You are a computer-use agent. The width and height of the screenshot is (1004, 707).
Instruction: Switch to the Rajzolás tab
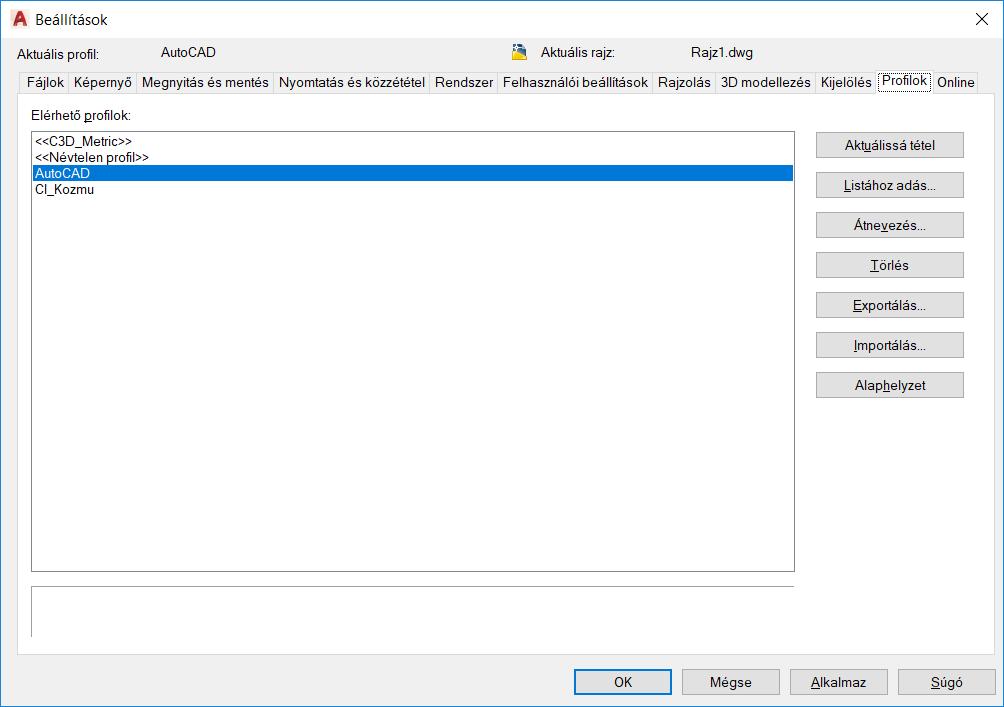[x=684, y=83]
